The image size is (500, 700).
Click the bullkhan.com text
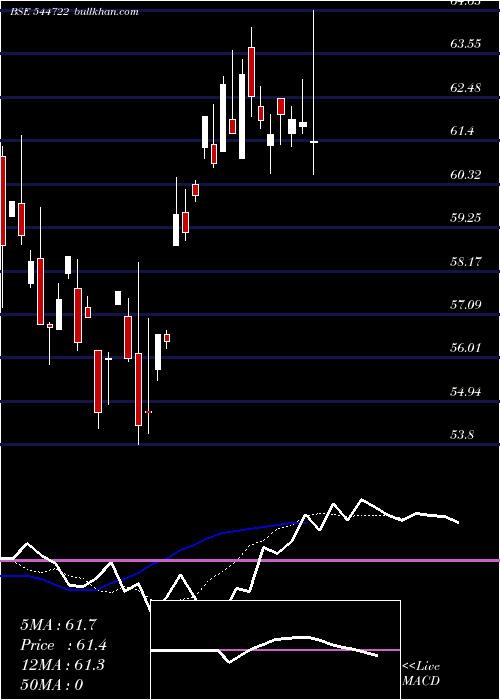106,12
